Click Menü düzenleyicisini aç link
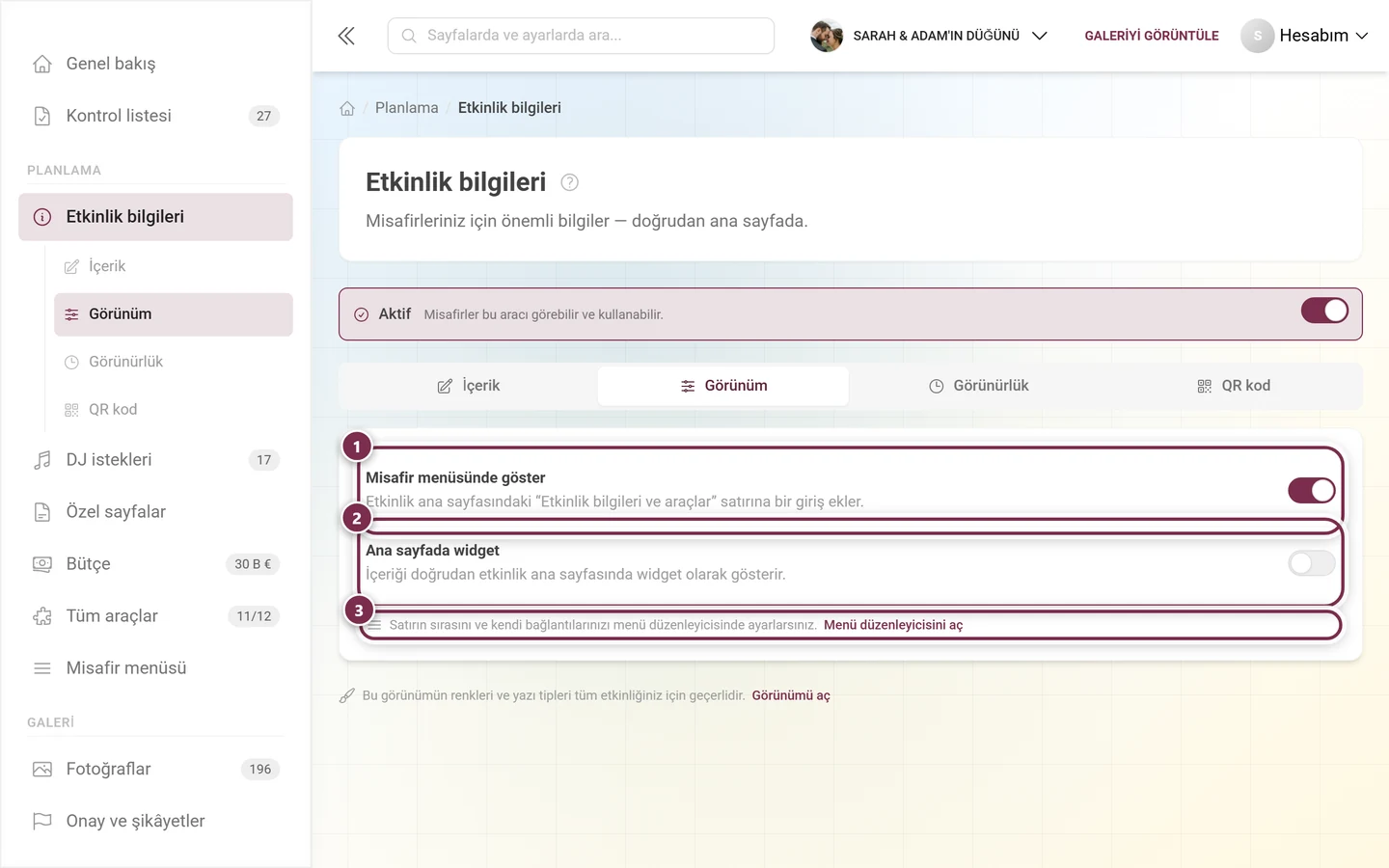 pos(893,625)
